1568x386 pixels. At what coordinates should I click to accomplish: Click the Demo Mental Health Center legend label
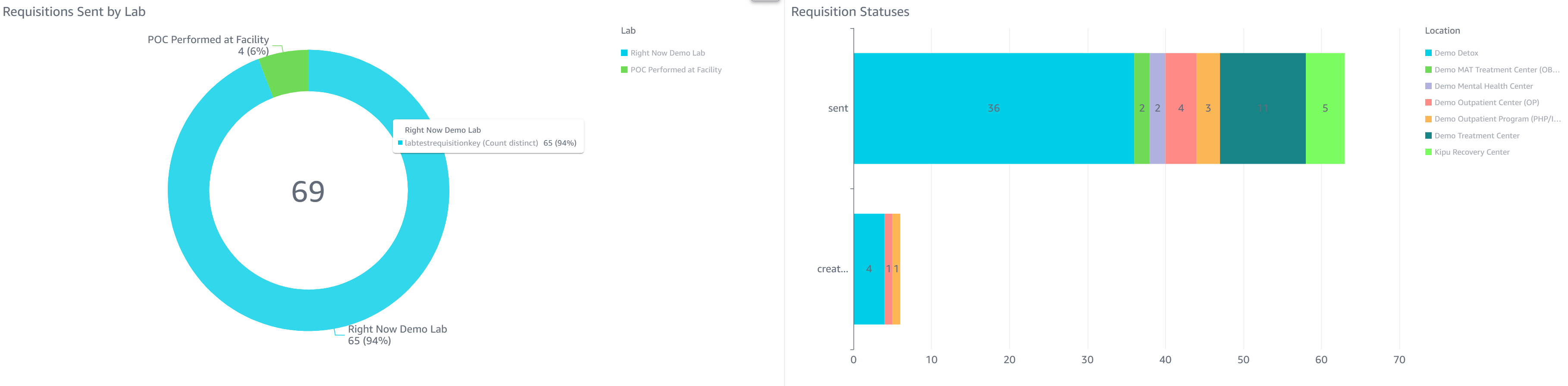(1483, 86)
